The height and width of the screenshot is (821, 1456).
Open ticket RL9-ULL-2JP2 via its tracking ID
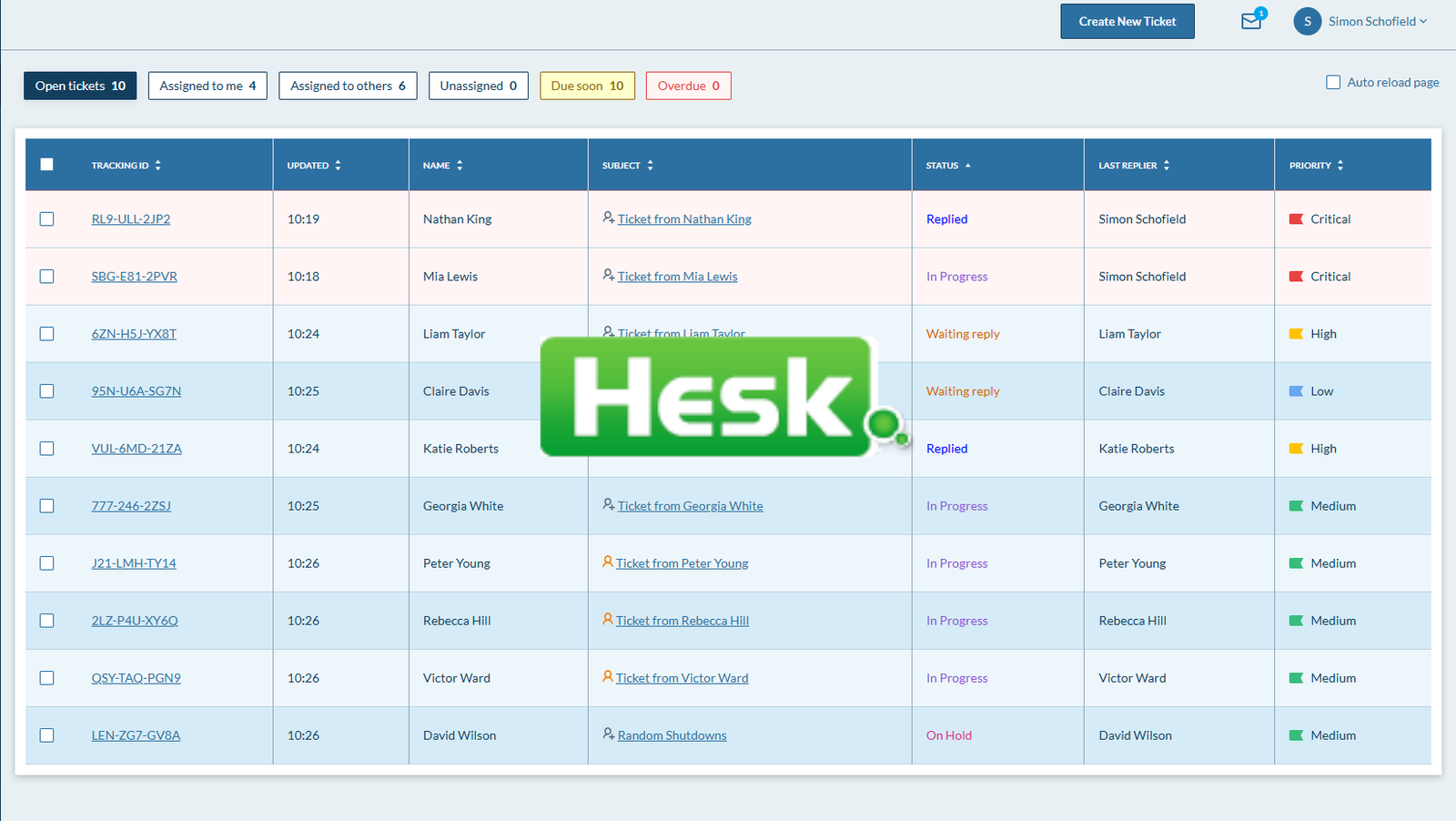130,218
